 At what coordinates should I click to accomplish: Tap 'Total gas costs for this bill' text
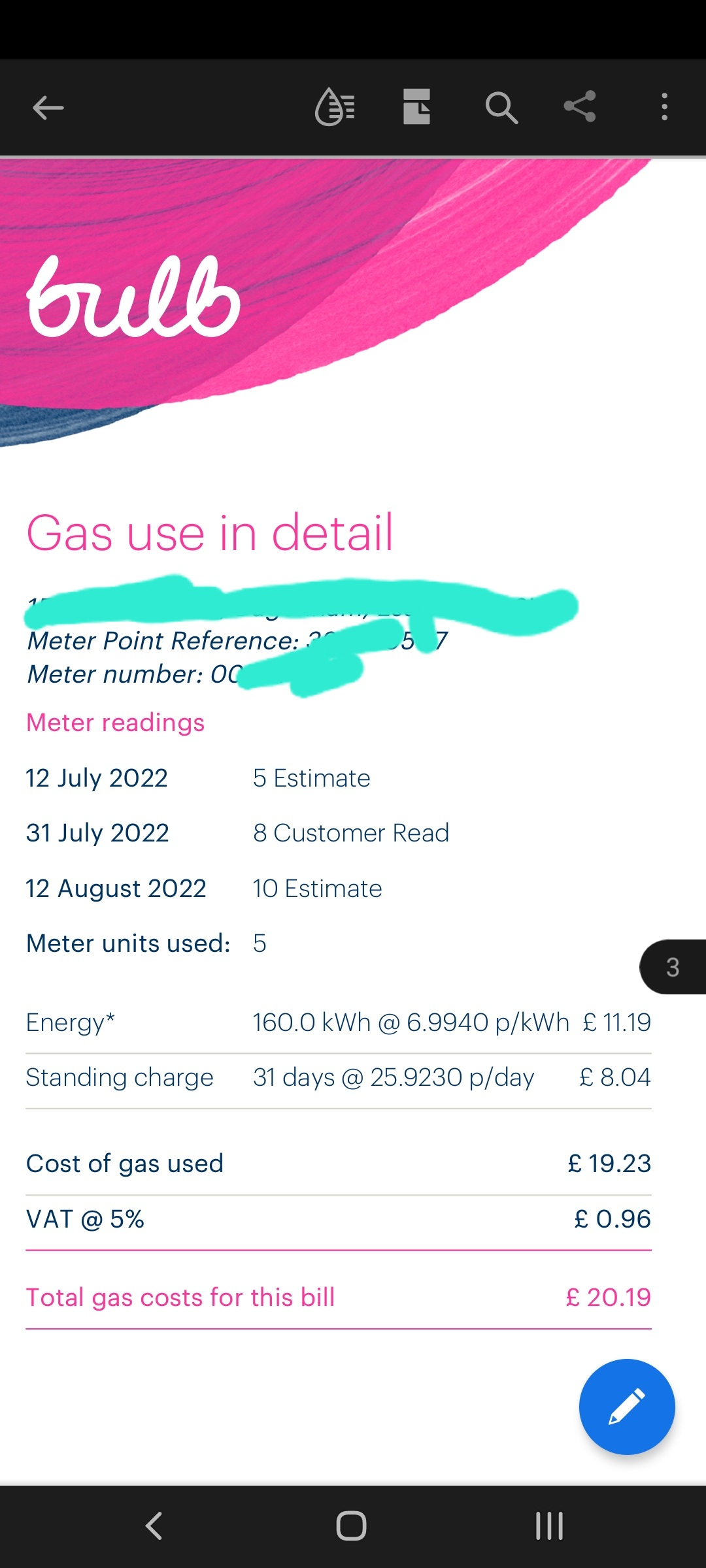tap(180, 1297)
